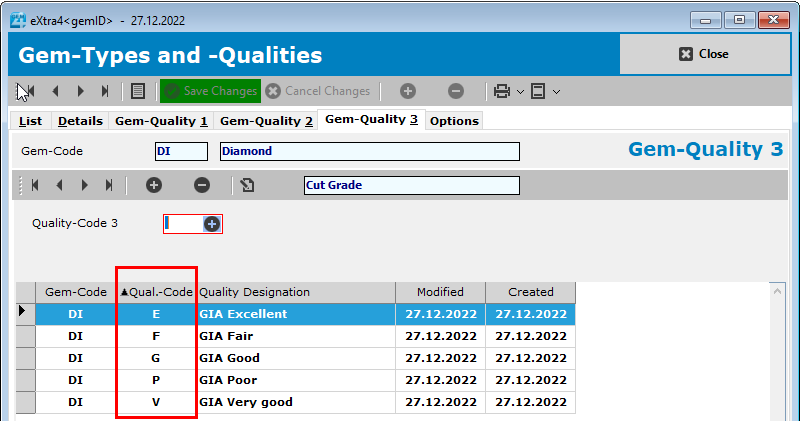Click Gem-Code field containing DI

(182, 151)
